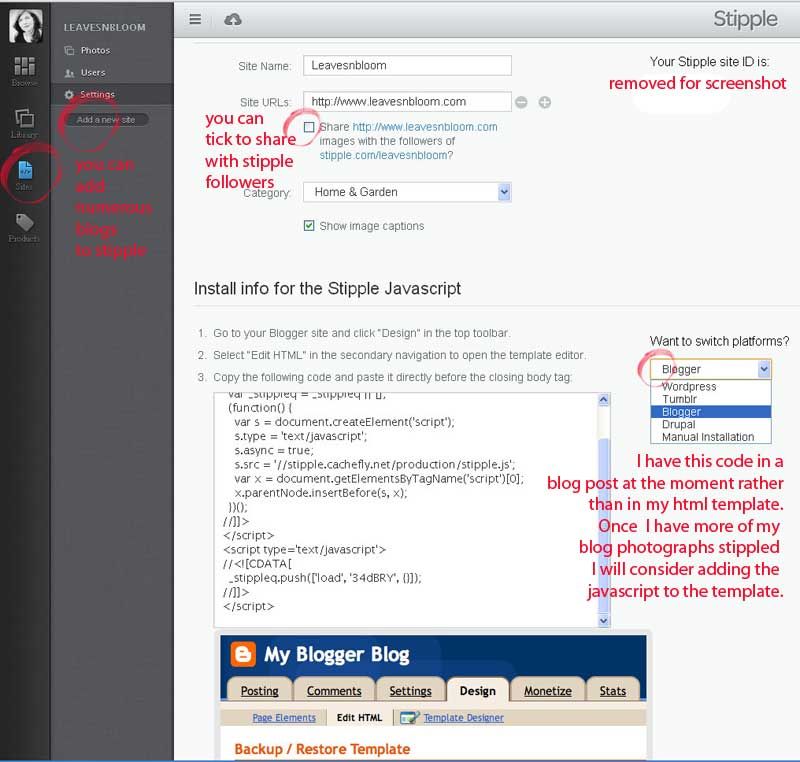The height and width of the screenshot is (762, 800).
Task: Click the Template Designer icon
Action: click(x=410, y=718)
